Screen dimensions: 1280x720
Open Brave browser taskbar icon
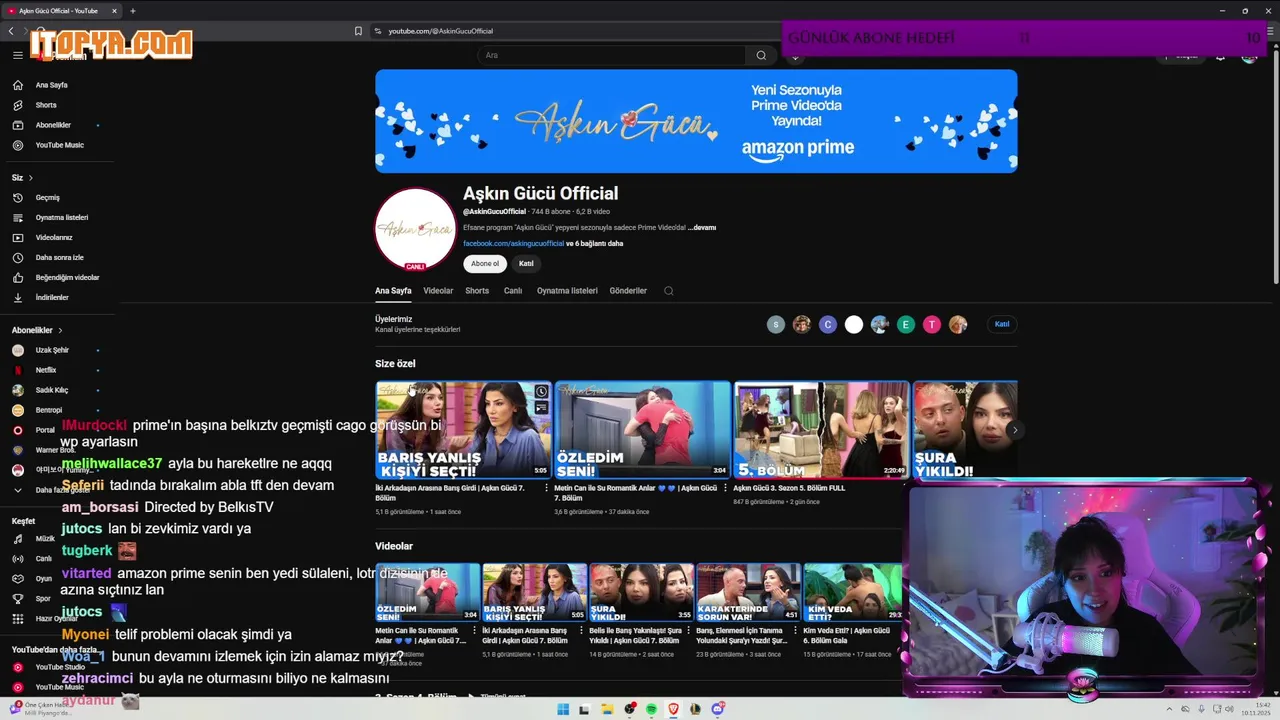point(673,709)
